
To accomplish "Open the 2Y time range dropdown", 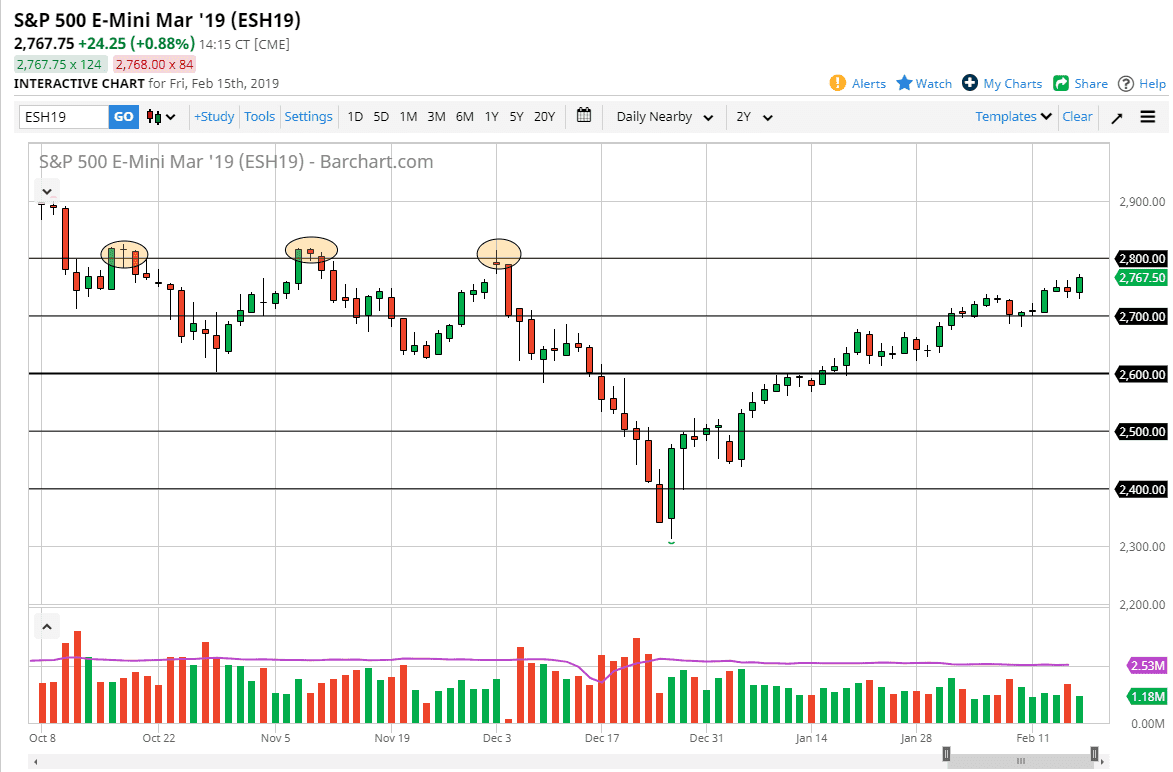I will (x=755, y=117).
